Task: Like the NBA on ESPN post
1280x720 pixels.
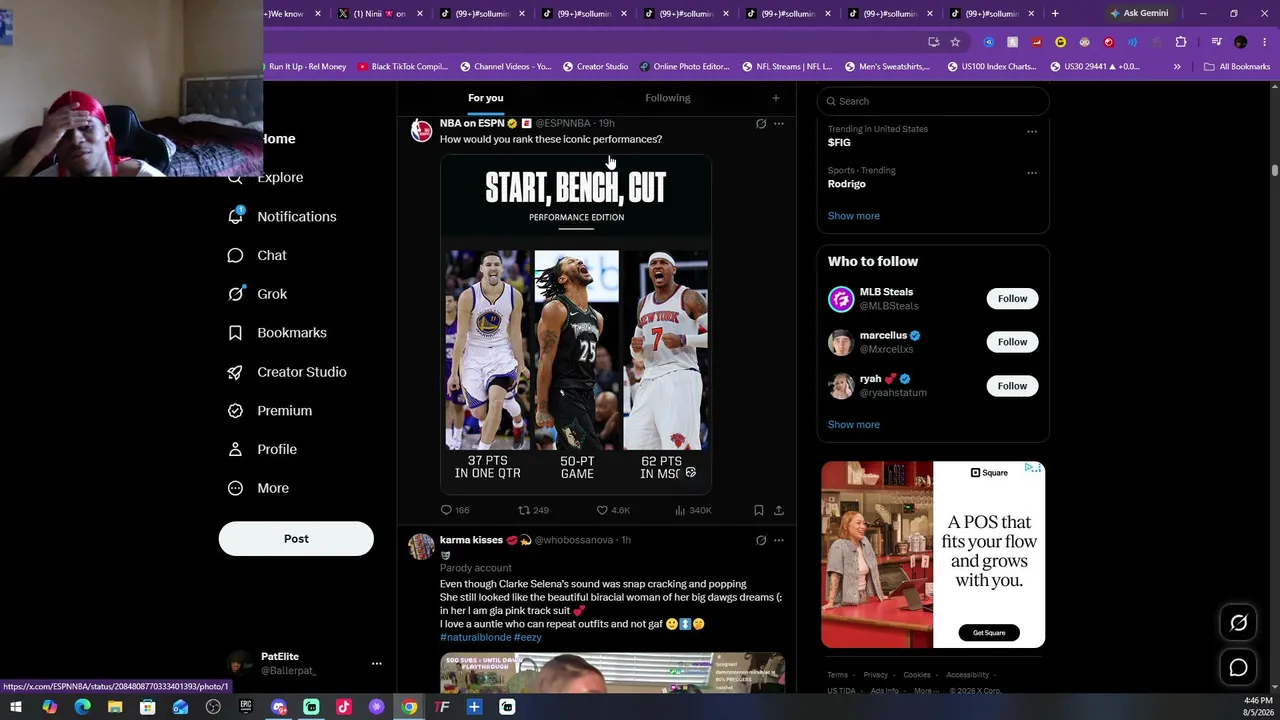Action: (x=613, y=510)
